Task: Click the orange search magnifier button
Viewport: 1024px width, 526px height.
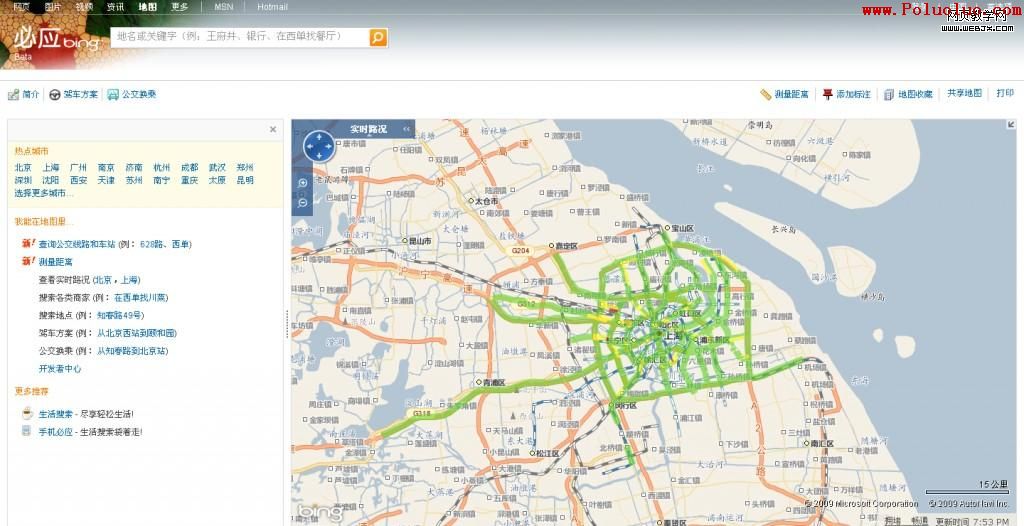Action: pos(378,37)
